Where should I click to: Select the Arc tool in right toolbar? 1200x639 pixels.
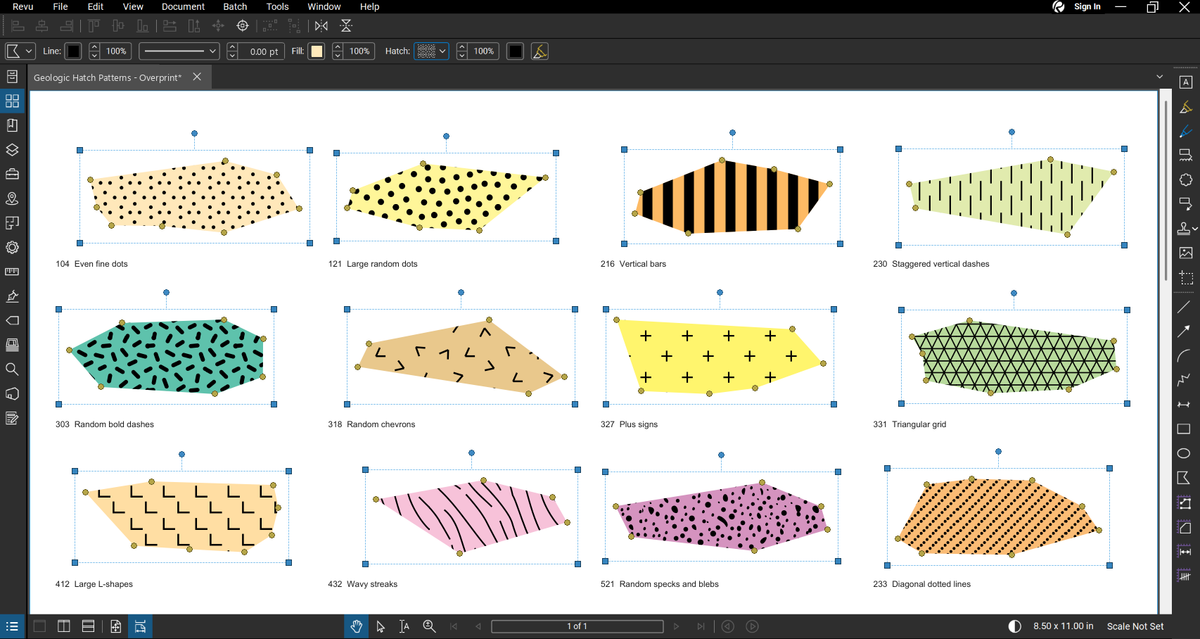coord(1185,356)
